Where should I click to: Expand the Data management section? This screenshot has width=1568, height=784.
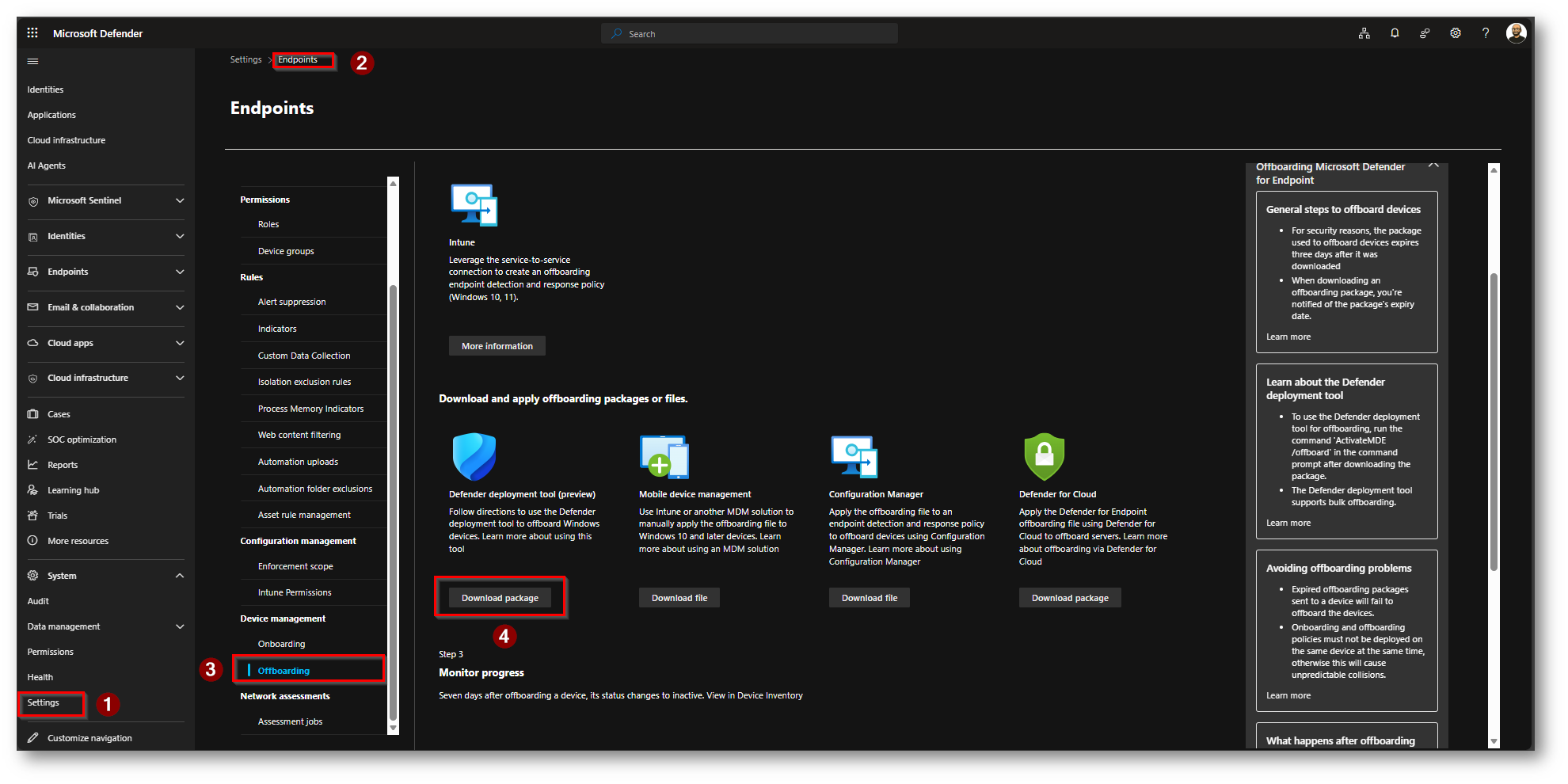(x=180, y=626)
